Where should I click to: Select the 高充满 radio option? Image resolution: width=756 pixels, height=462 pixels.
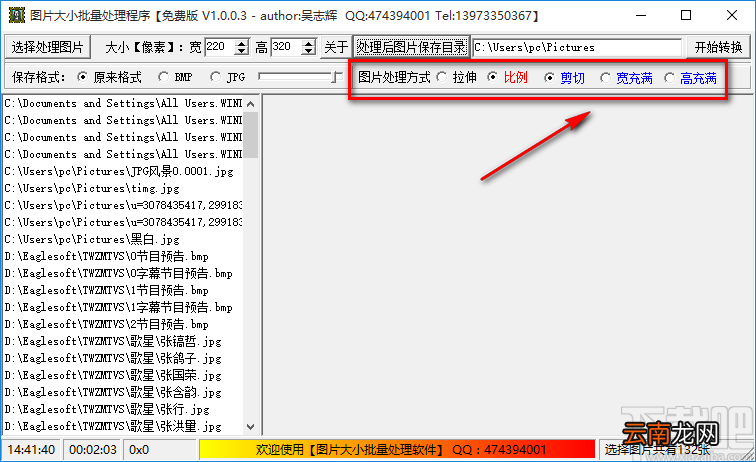click(670, 78)
